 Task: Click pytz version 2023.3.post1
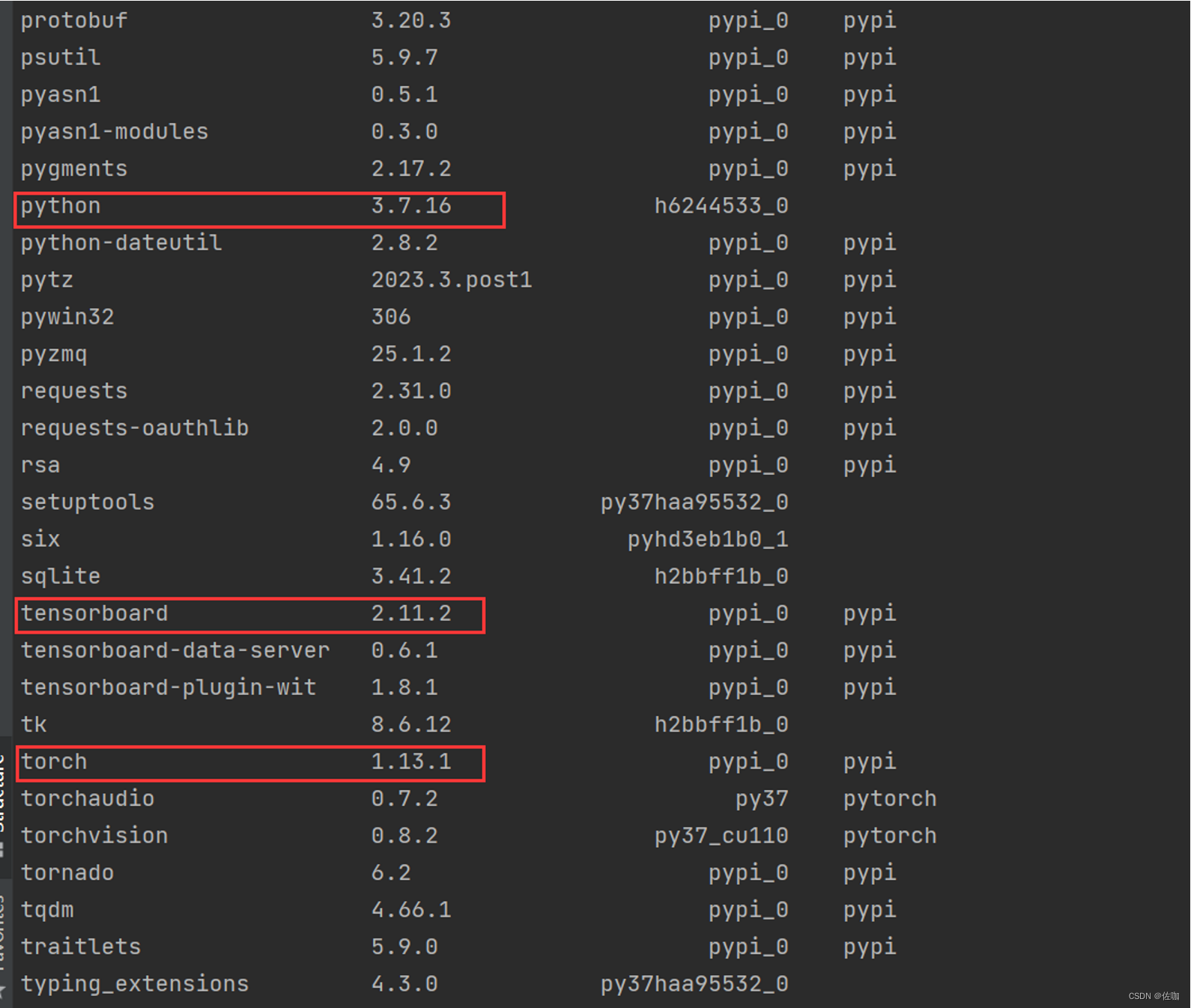(452, 280)
